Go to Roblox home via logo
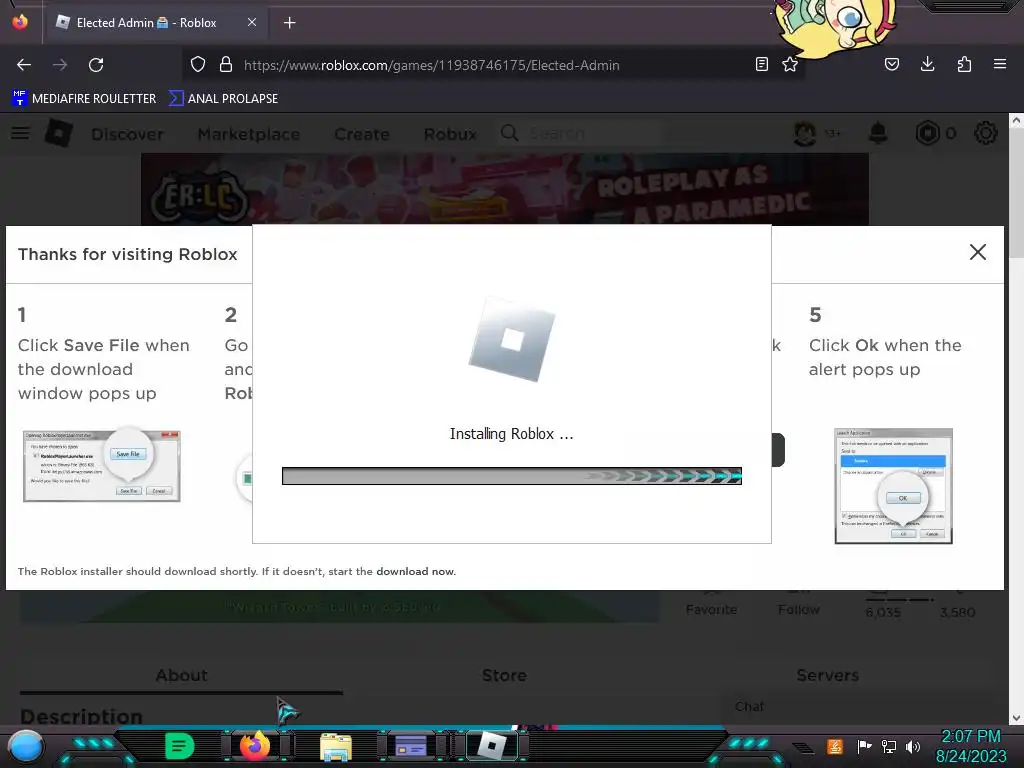The height and width of the screenshot is (768, 1024). pos(59,133)
